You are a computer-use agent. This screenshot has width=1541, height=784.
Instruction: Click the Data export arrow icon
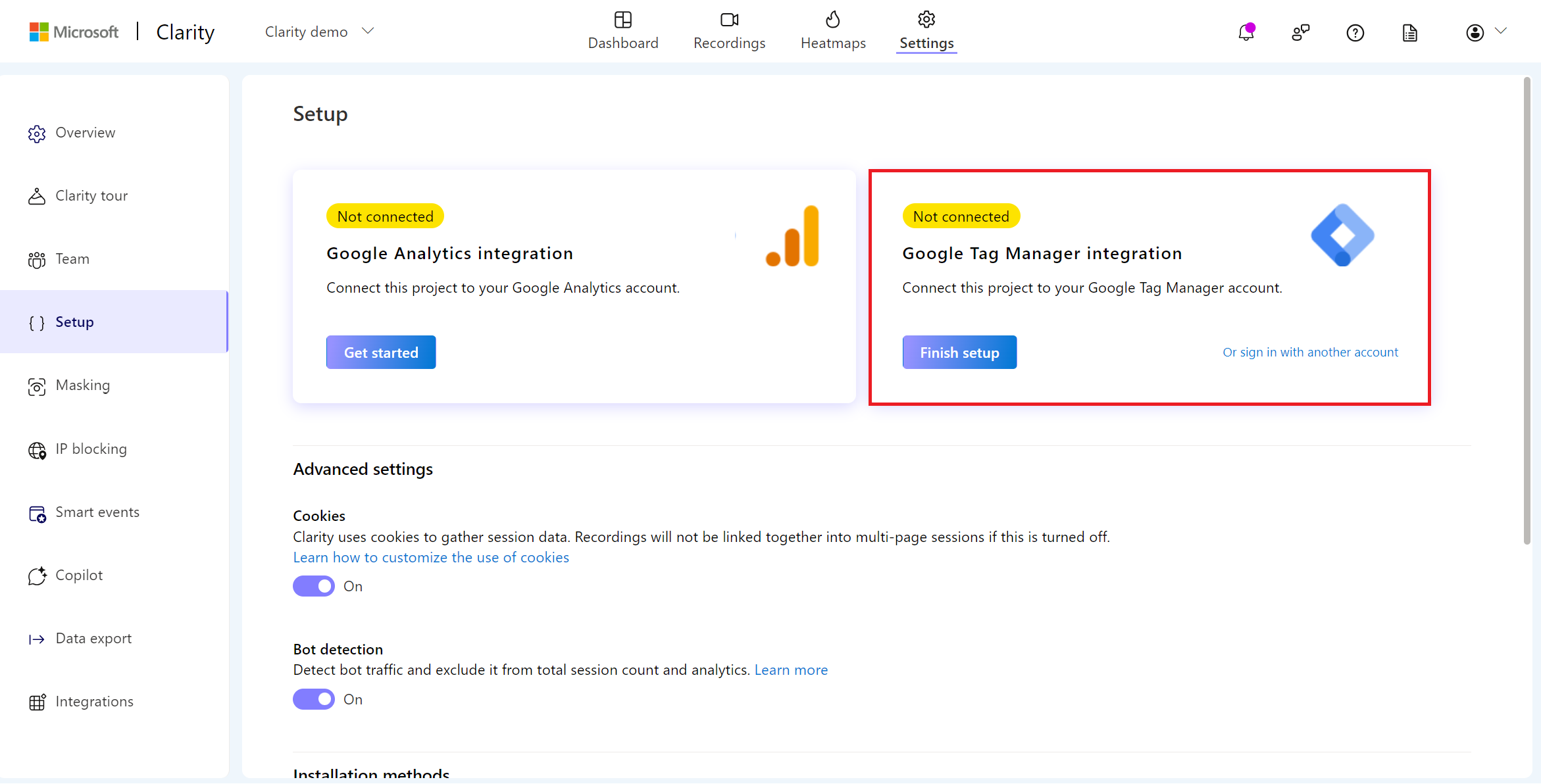coord(37,639)
